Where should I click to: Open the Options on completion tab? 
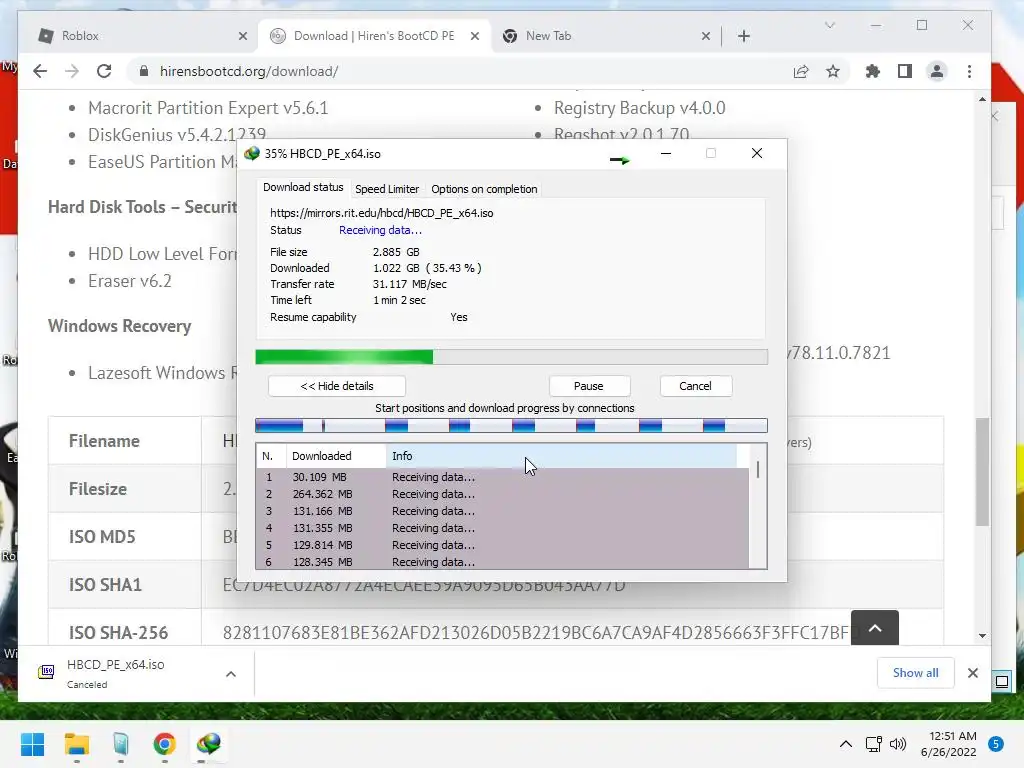point(484,189)
